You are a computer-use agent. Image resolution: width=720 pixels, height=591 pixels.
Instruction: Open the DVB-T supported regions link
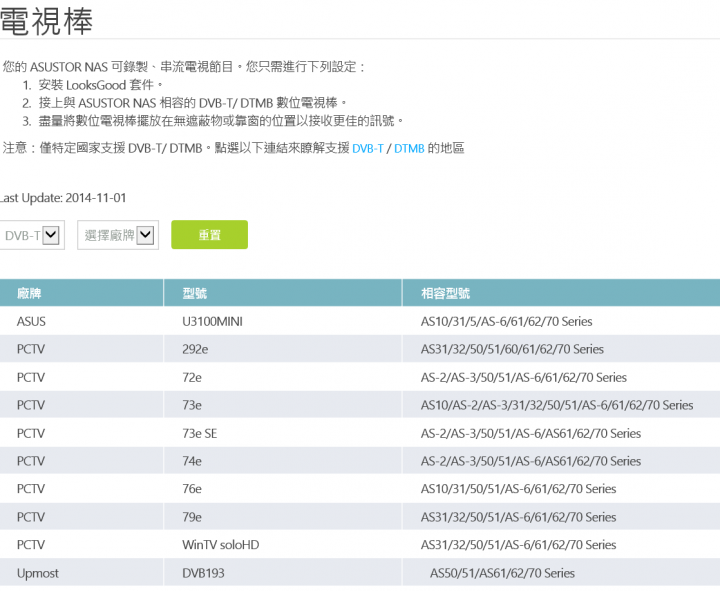[367, 148]
